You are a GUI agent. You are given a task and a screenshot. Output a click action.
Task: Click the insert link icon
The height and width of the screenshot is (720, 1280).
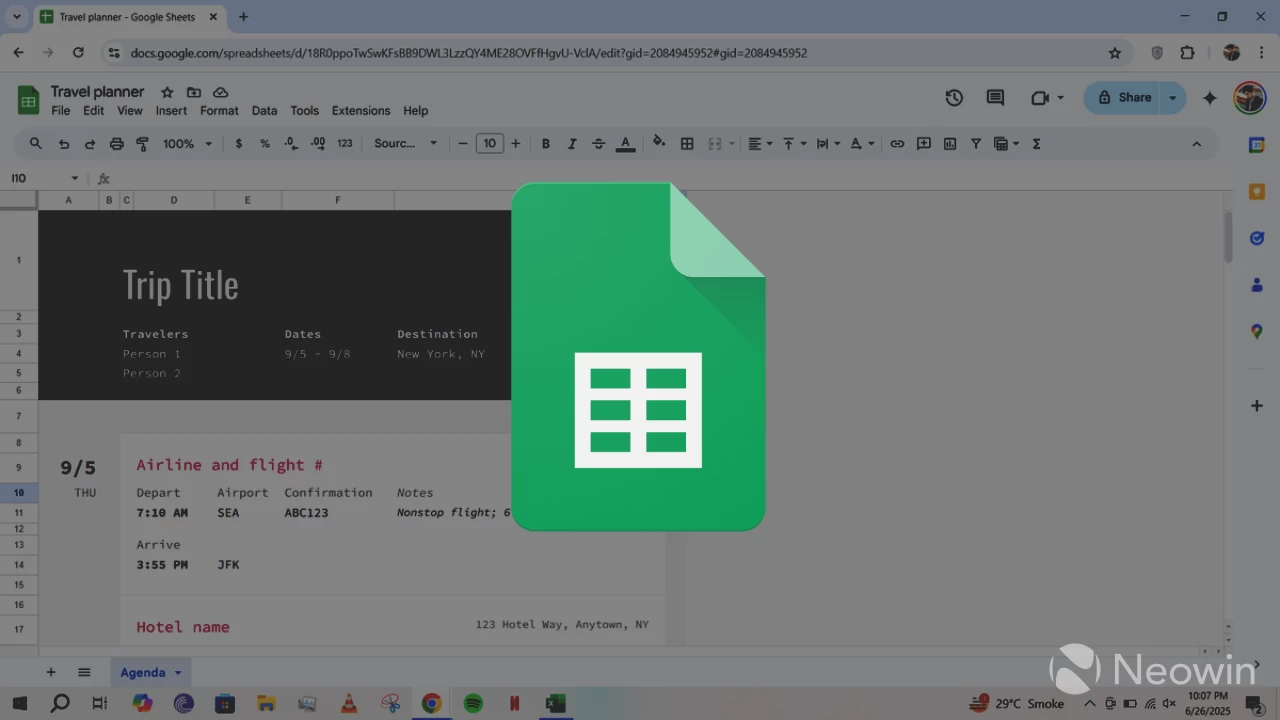coord(897,144)
